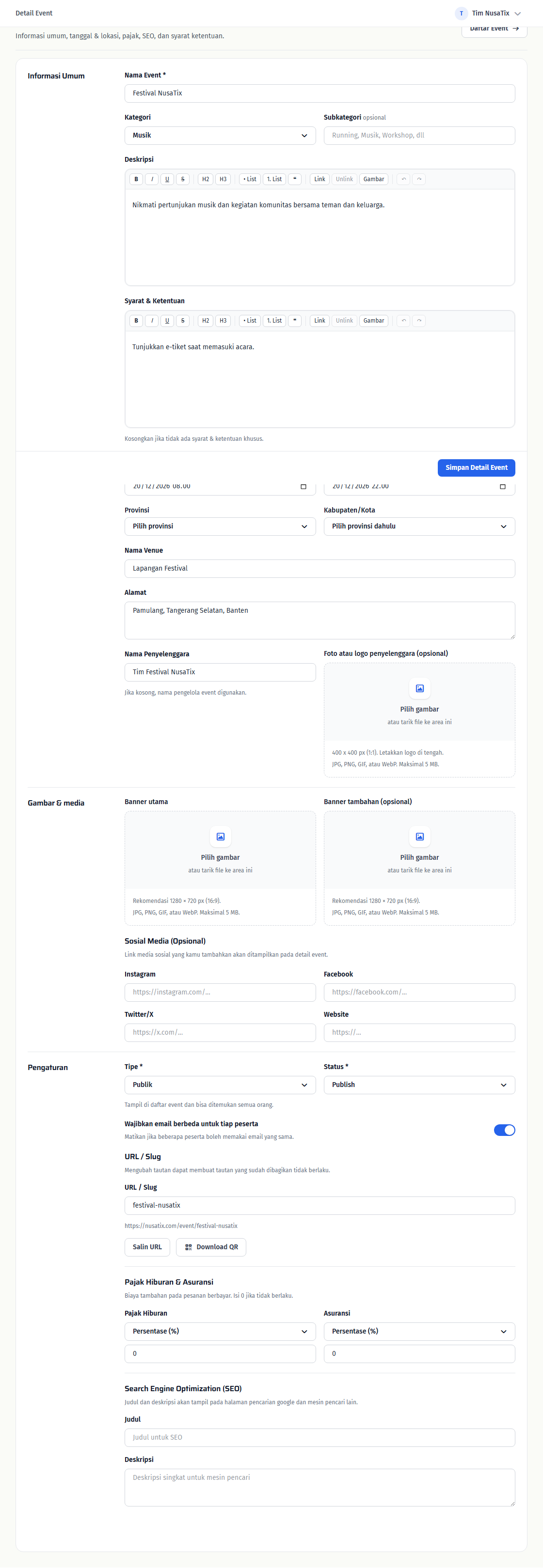543x1568 pixels.
Task: Apply italic in the Deskripsi editor toolbar
Action: tap(152, 179)
